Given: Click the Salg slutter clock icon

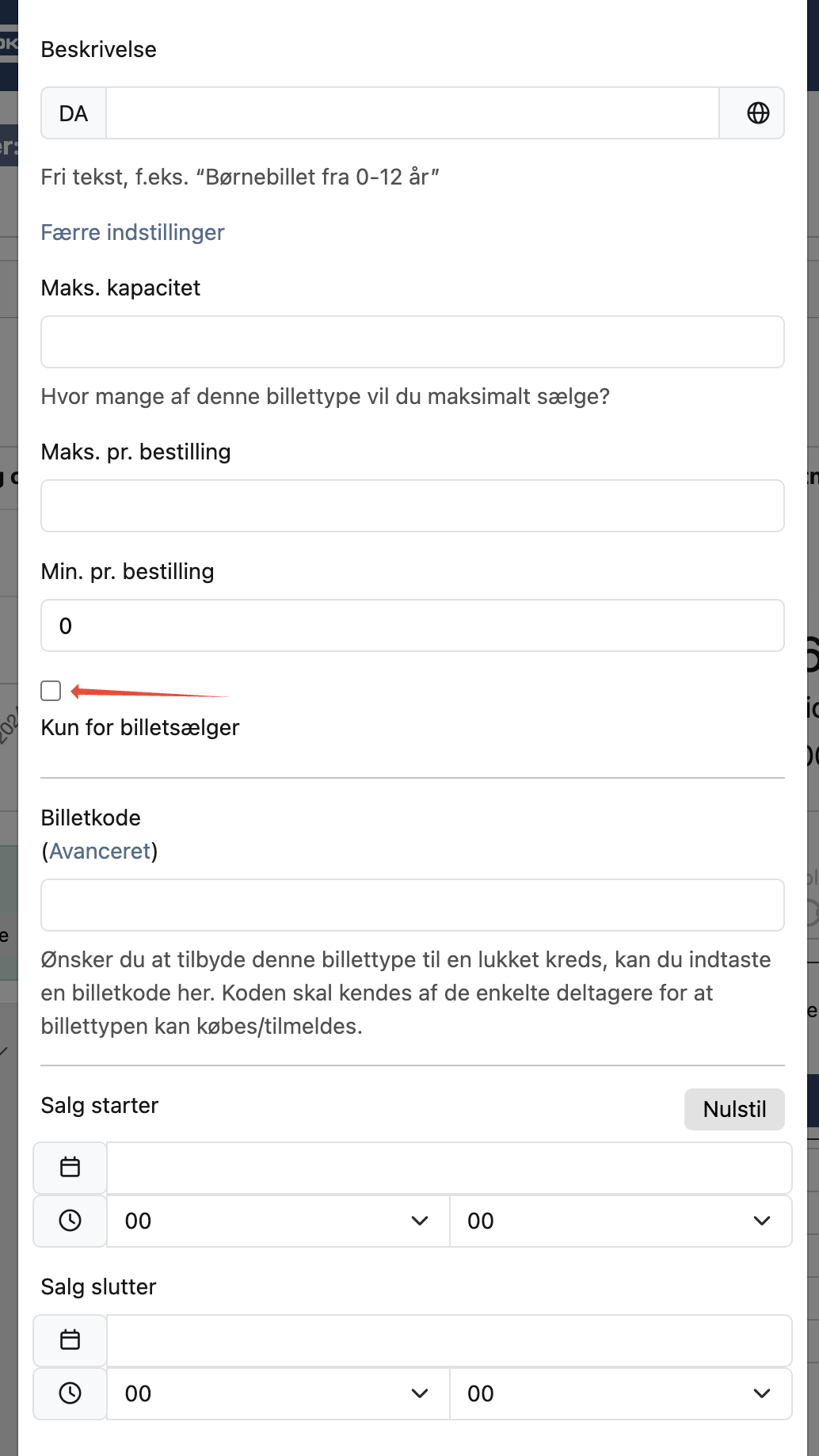Looking at the screenshot, I should [x=70, y=1393].
